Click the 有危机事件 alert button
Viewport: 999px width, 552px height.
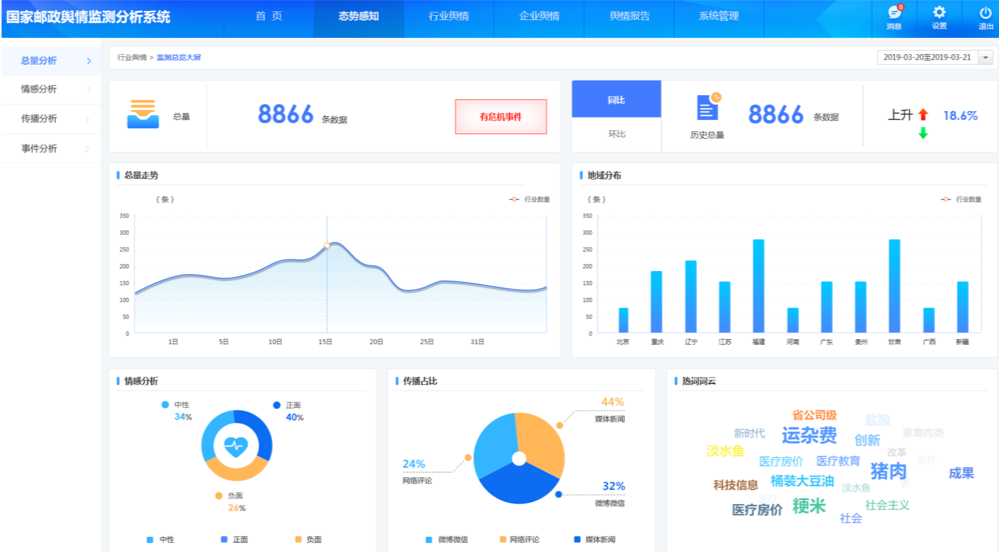point(500,117)
